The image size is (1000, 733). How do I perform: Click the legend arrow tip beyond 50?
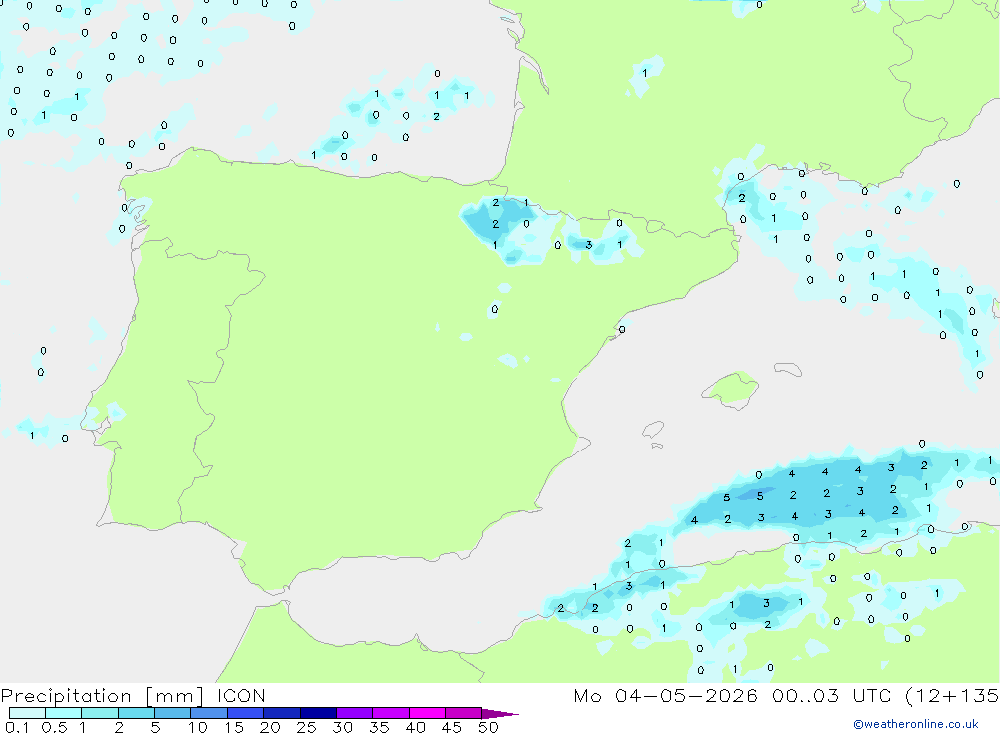click(x=501, y=713)
